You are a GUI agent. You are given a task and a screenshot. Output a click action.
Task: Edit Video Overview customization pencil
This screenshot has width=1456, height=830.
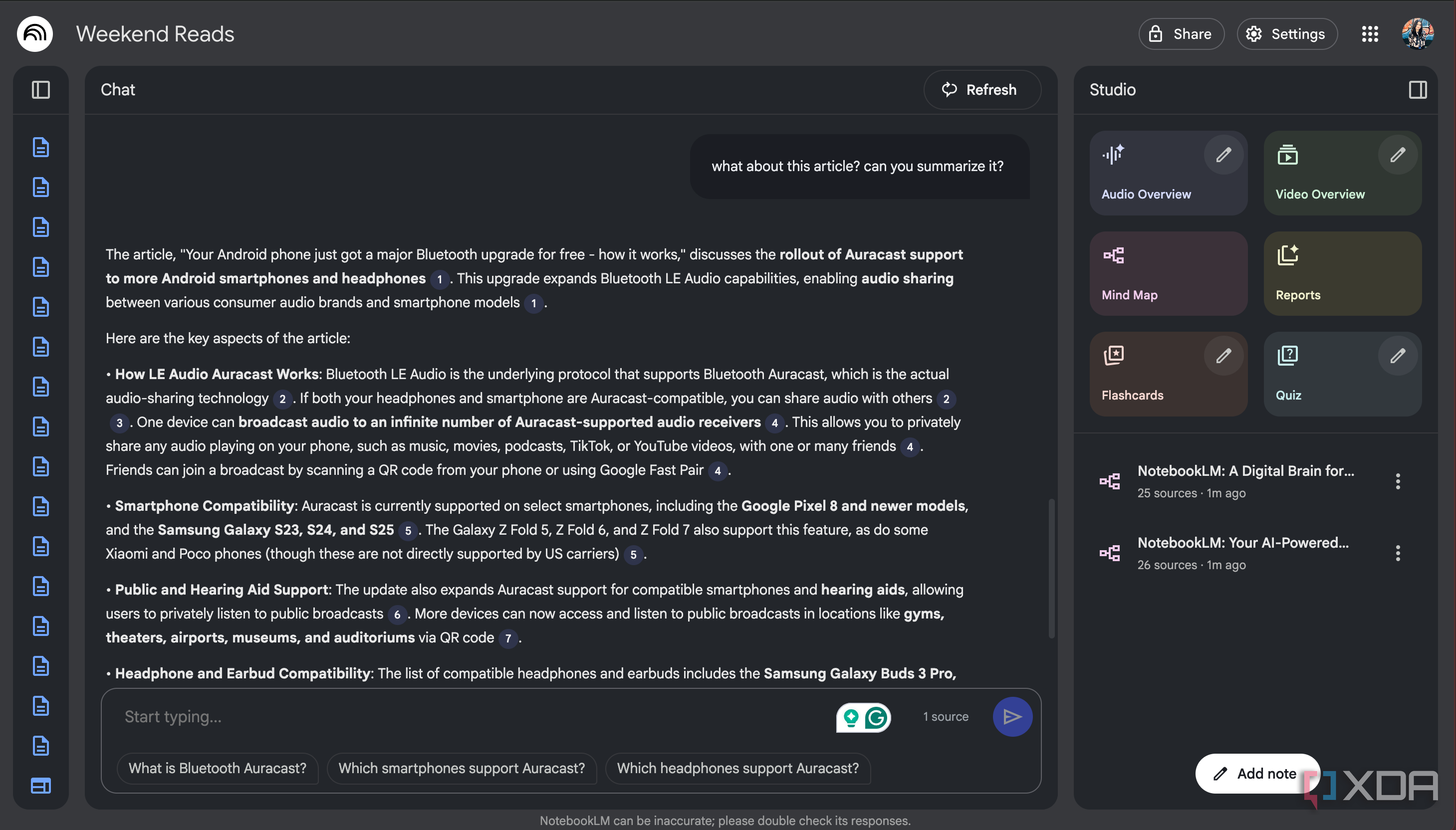point(1397,155)
